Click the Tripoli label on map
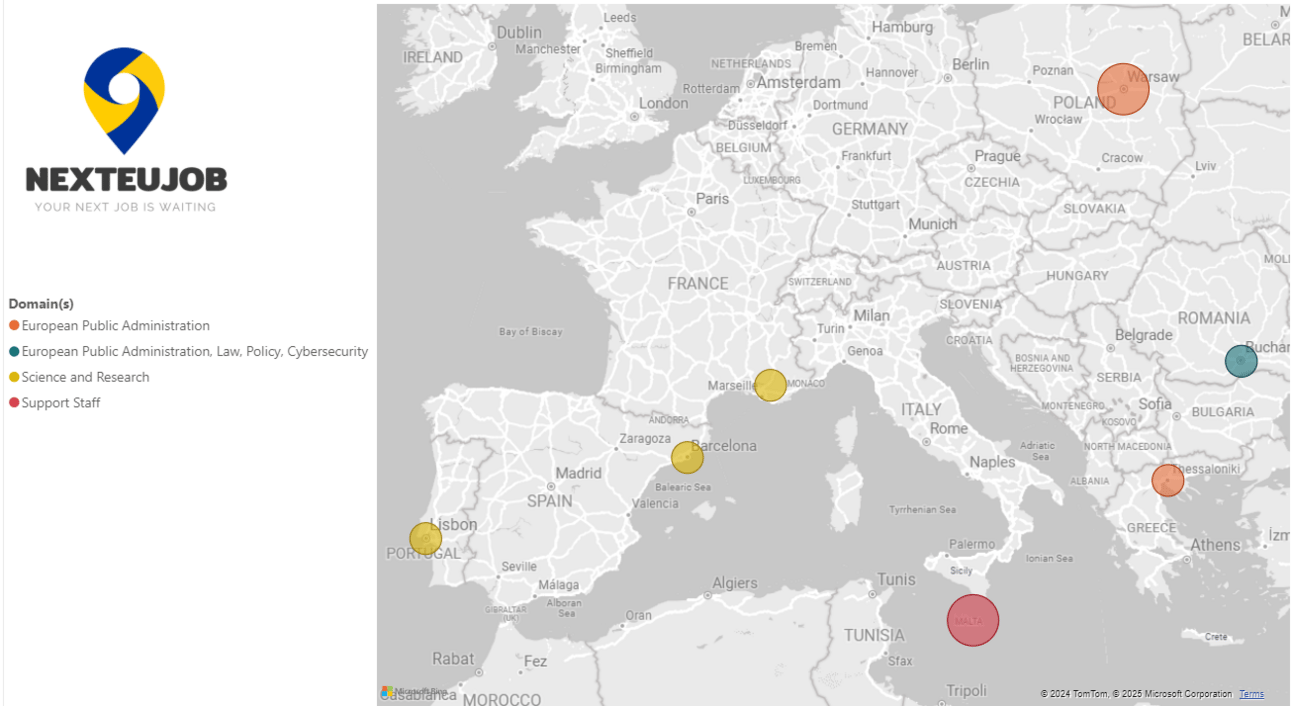 [967, 690]
